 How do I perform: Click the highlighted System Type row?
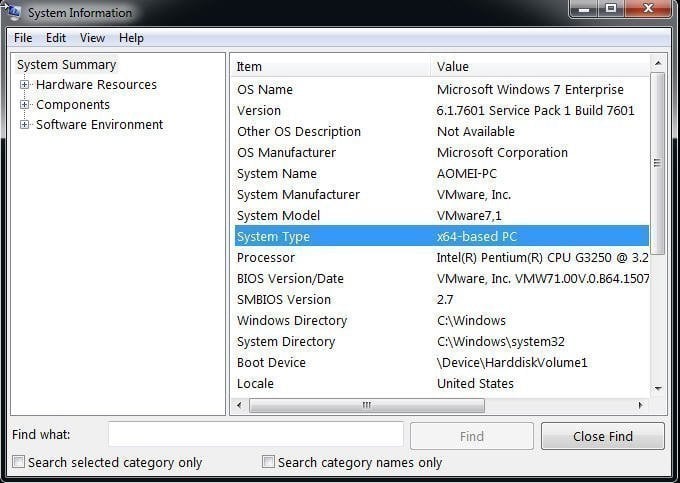[441, 236]
